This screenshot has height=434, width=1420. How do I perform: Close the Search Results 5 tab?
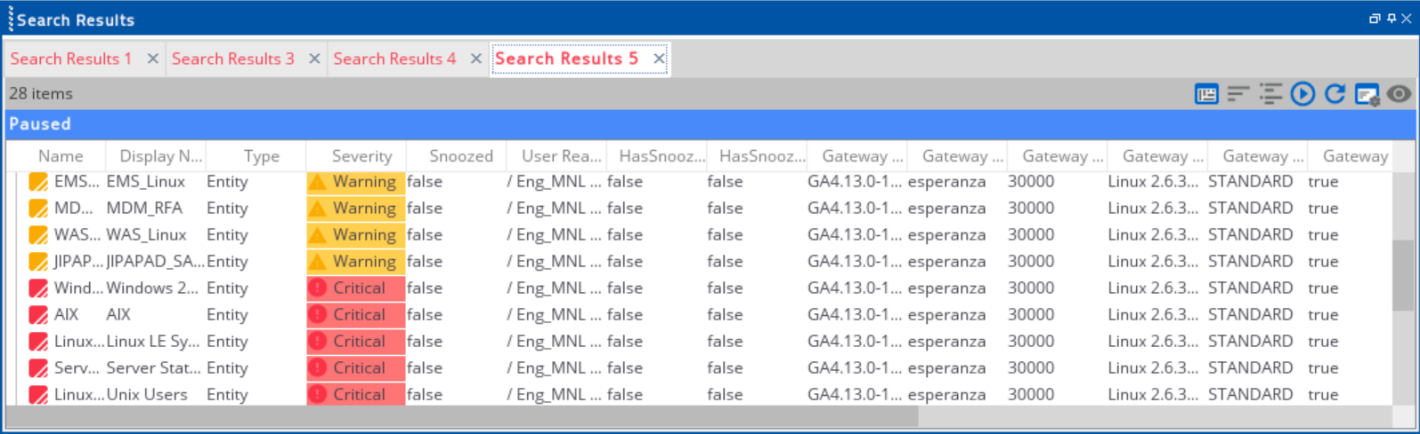pyautogui.click(x=659, y=59)
